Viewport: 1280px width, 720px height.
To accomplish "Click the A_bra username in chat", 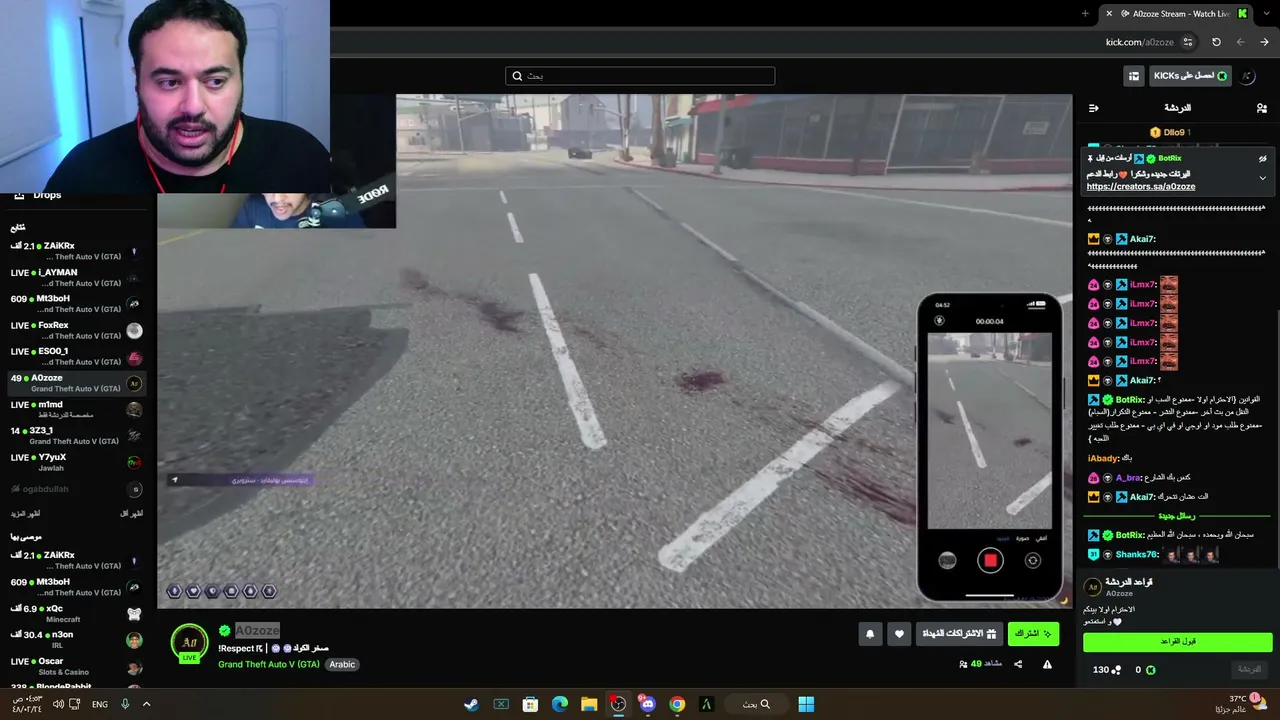I will (x=1129, y=478).
